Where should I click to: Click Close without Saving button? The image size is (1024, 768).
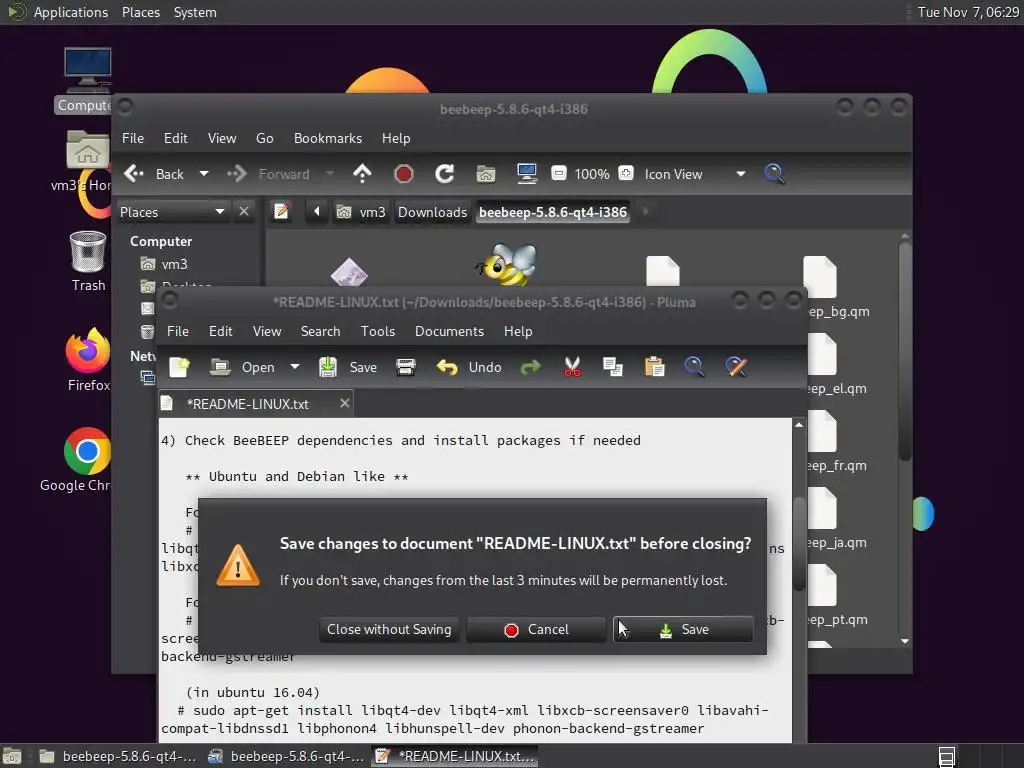click(389, 630)
